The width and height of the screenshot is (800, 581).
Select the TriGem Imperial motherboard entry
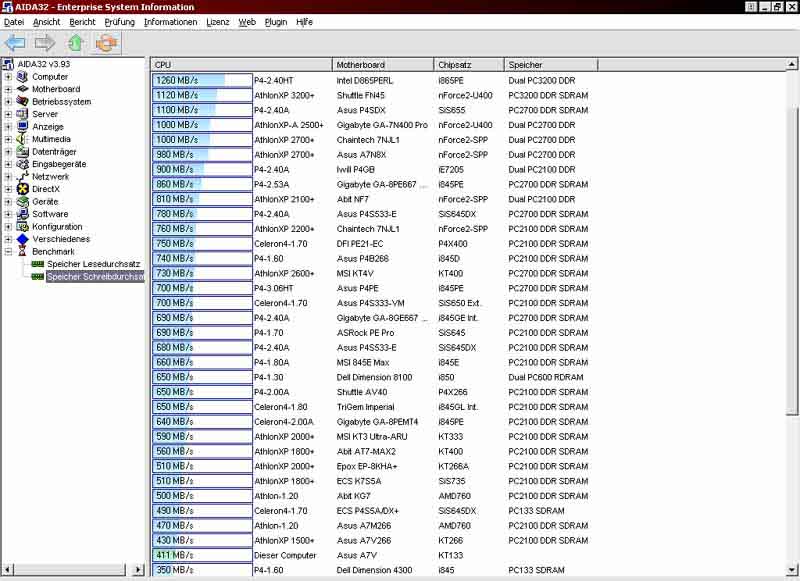coord(366,407)
